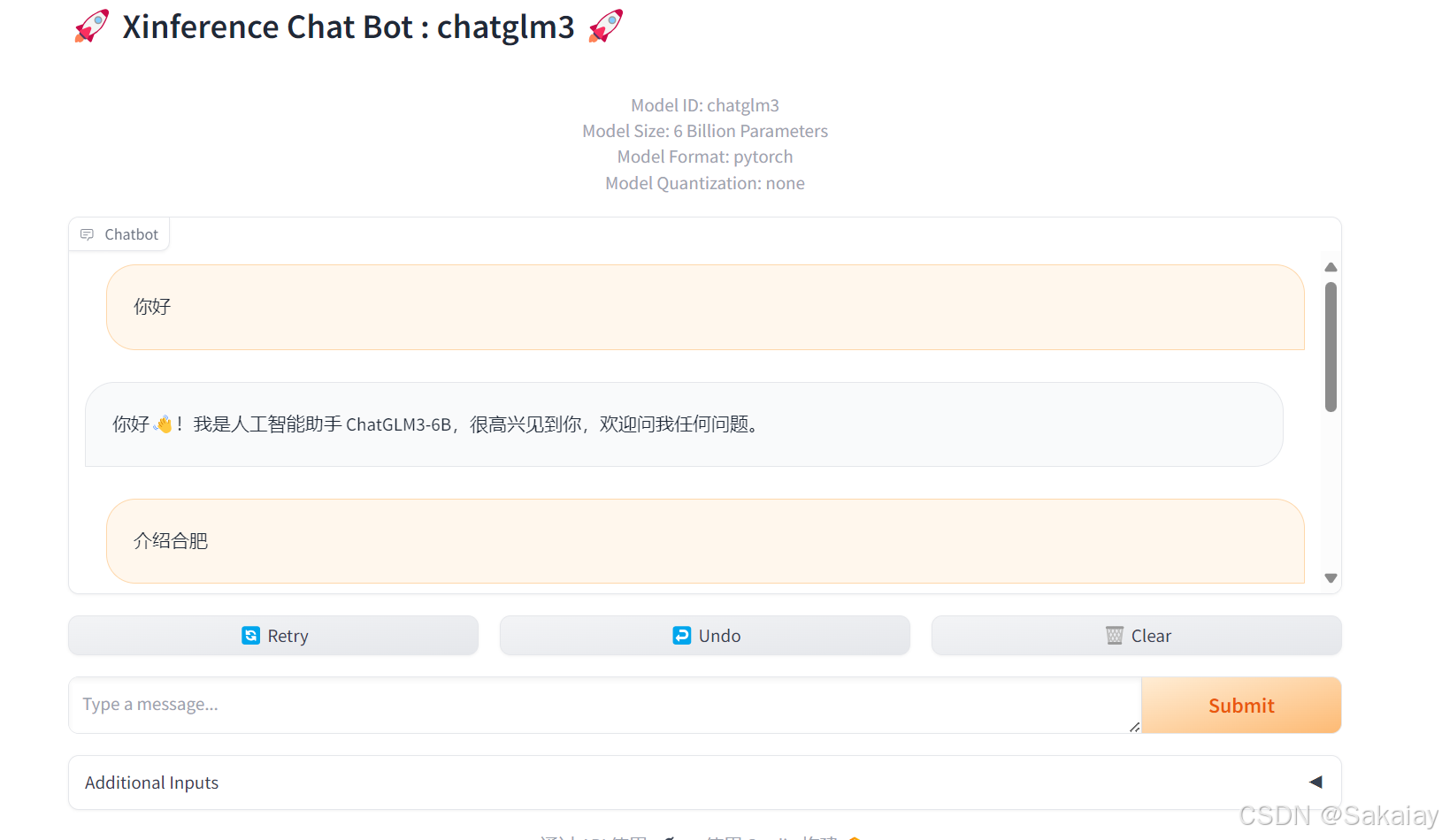The height and width of the screenshot is (840, 1442).
Task: Click the right rocket icon in title
Action: click(x=606, y=27)
